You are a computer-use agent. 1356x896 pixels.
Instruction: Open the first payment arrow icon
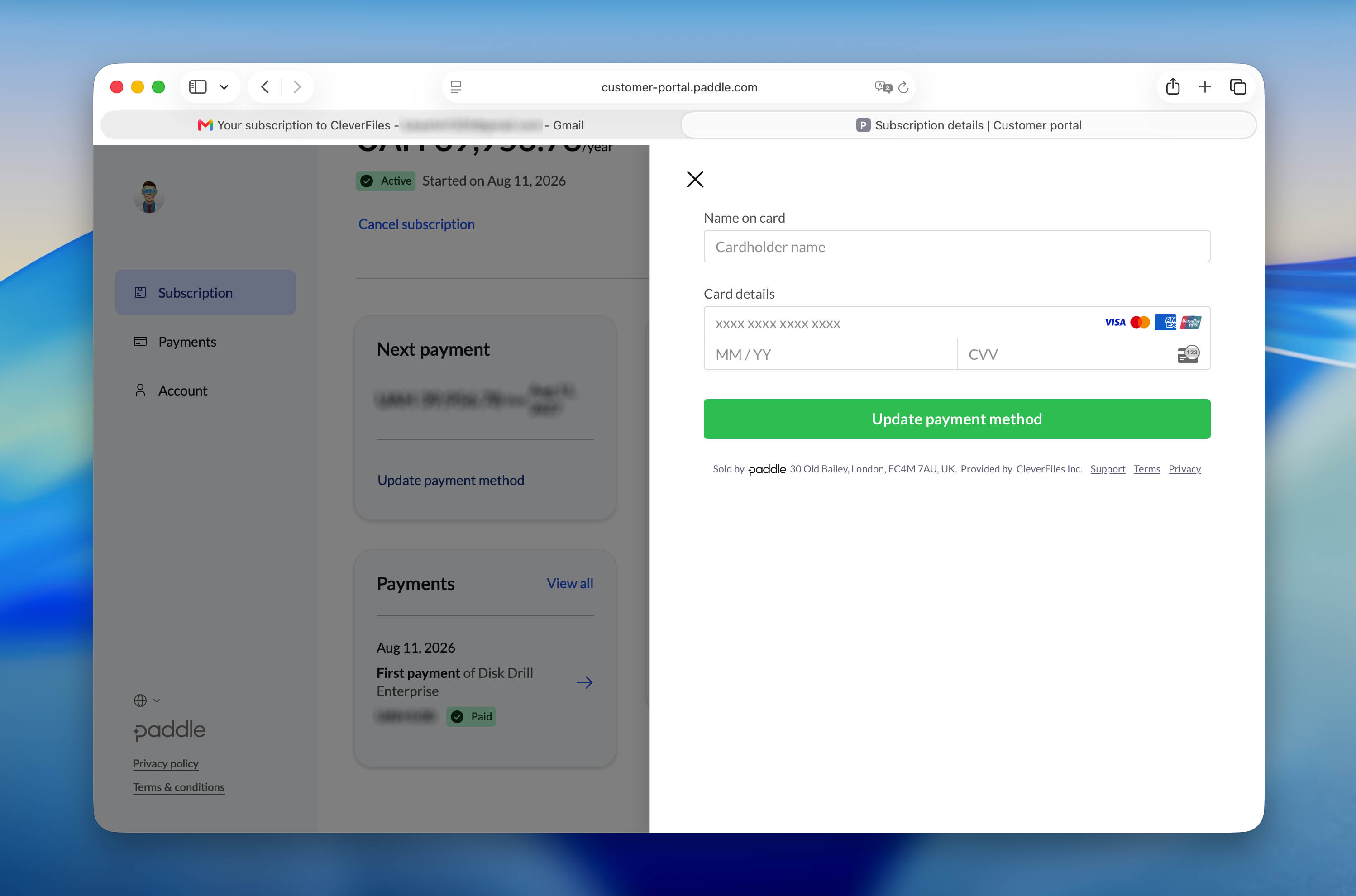[584, 682]
